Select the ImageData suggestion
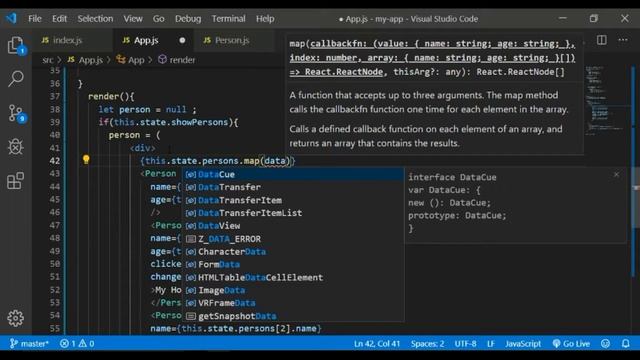Image resolution: width=640 pixels, height=360 pixels. [293, 290]
